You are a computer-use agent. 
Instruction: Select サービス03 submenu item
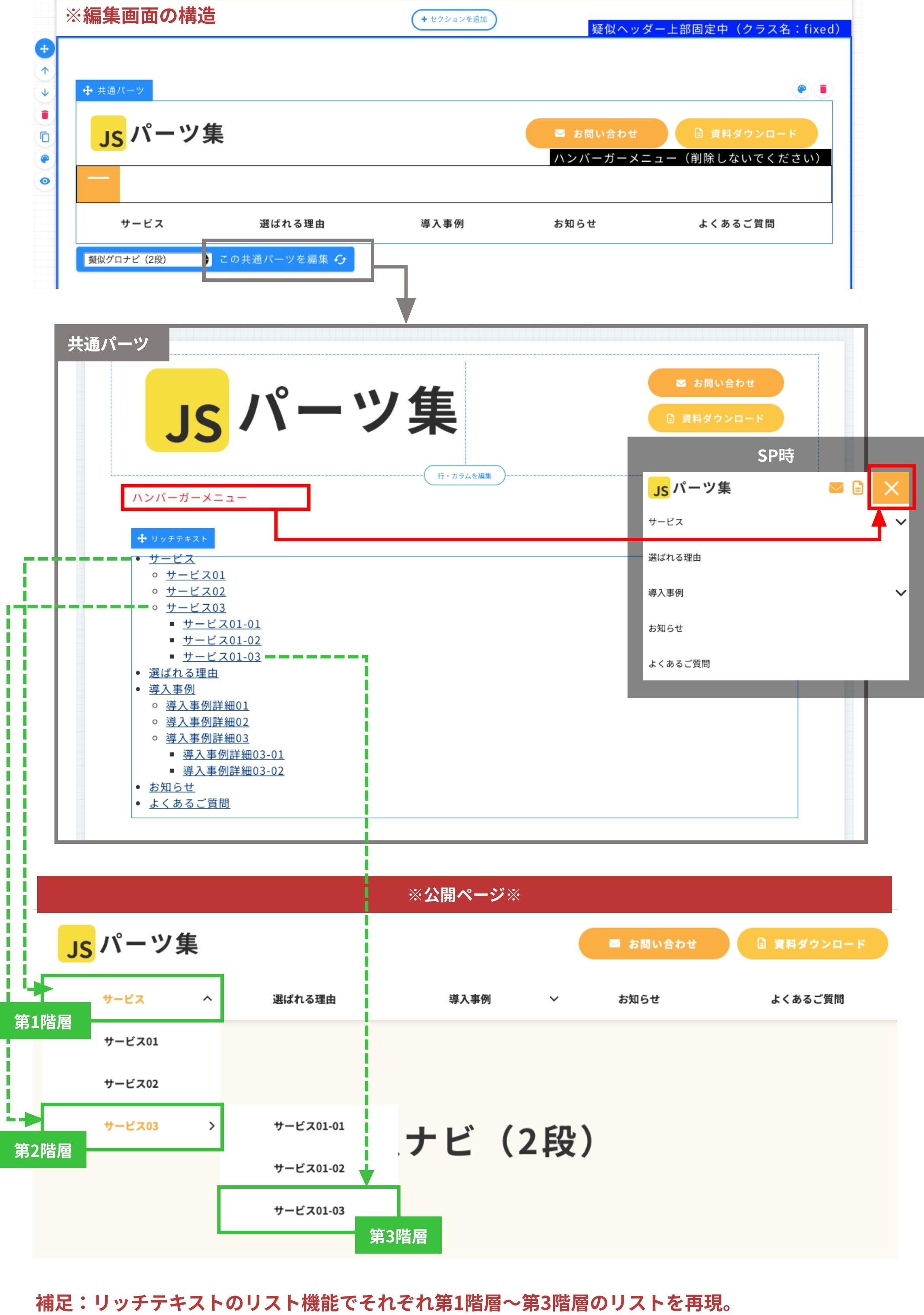(132, 1126)
